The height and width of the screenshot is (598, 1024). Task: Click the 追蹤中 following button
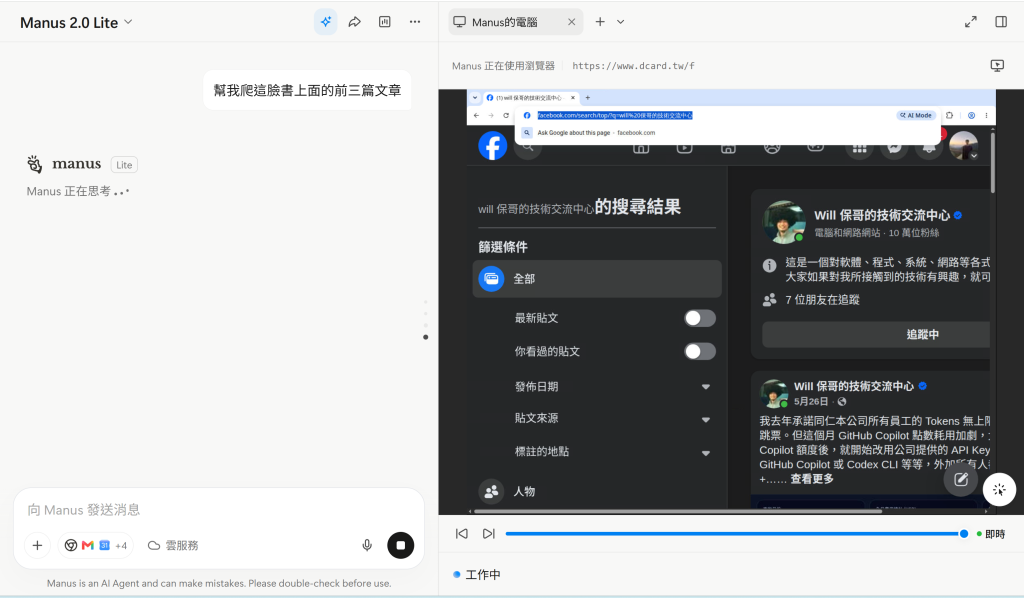click(876, 334)
